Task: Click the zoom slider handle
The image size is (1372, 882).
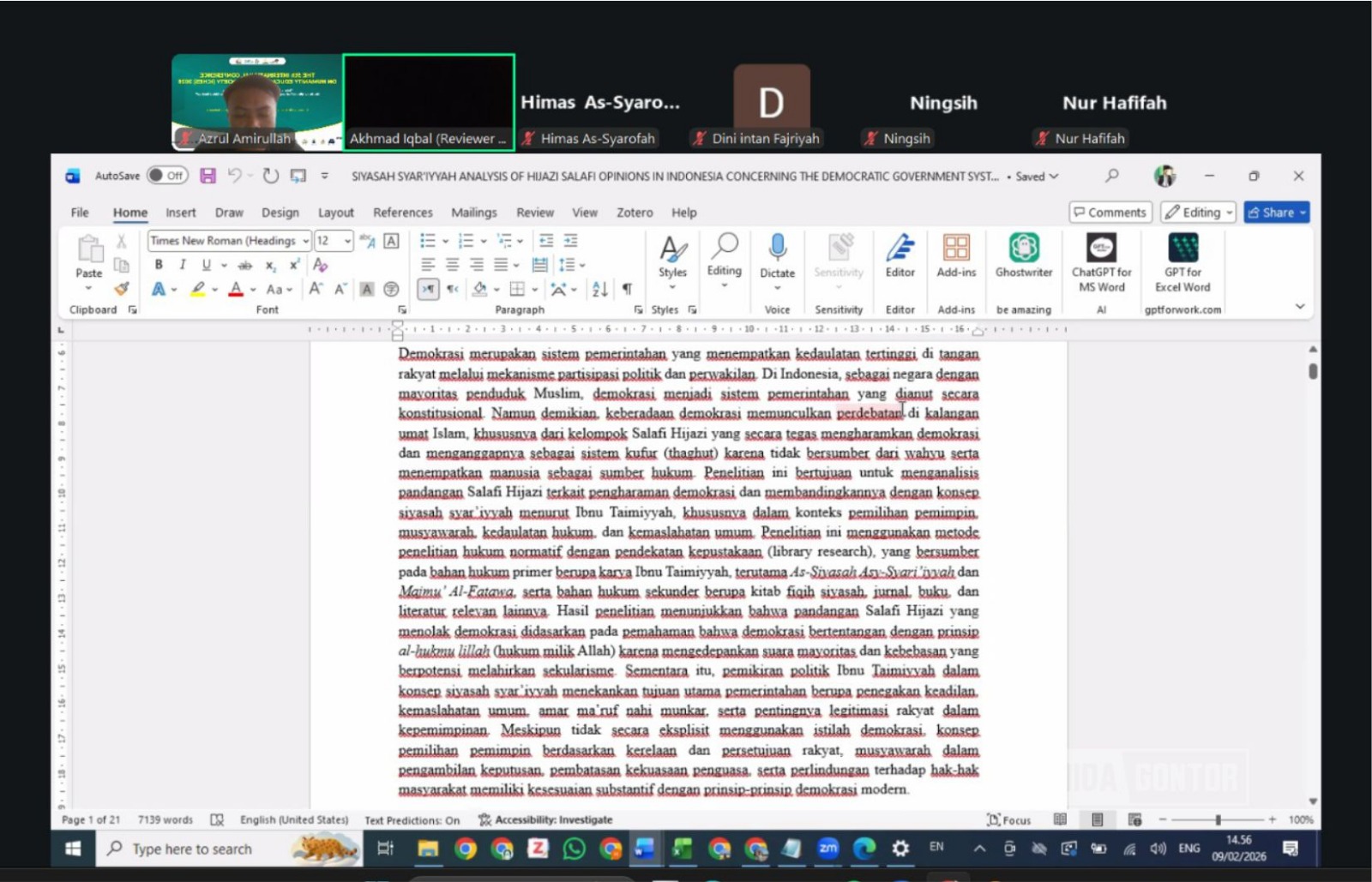Action: 1218,820
